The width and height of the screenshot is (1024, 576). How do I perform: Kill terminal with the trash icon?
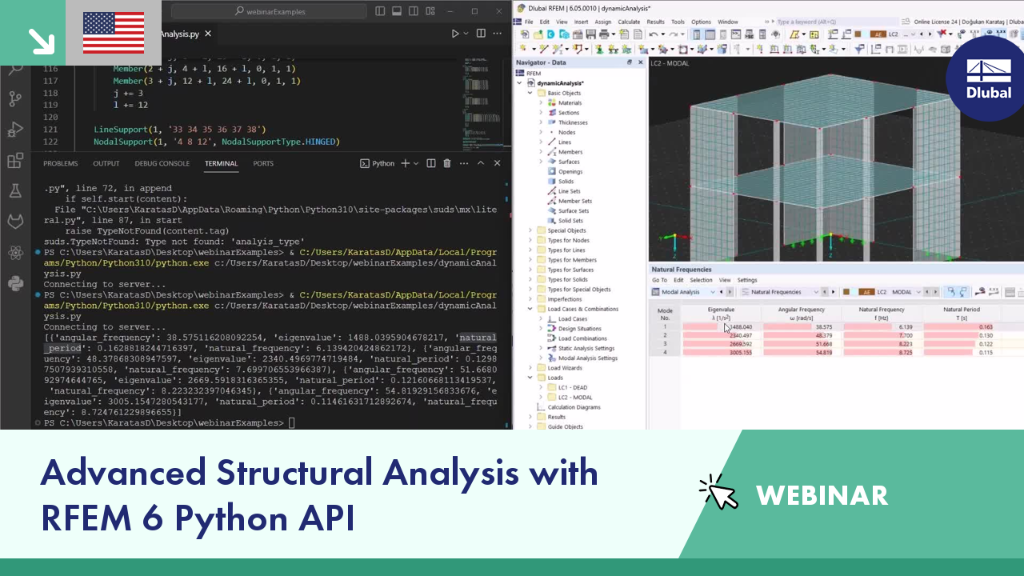coord(447,163)
